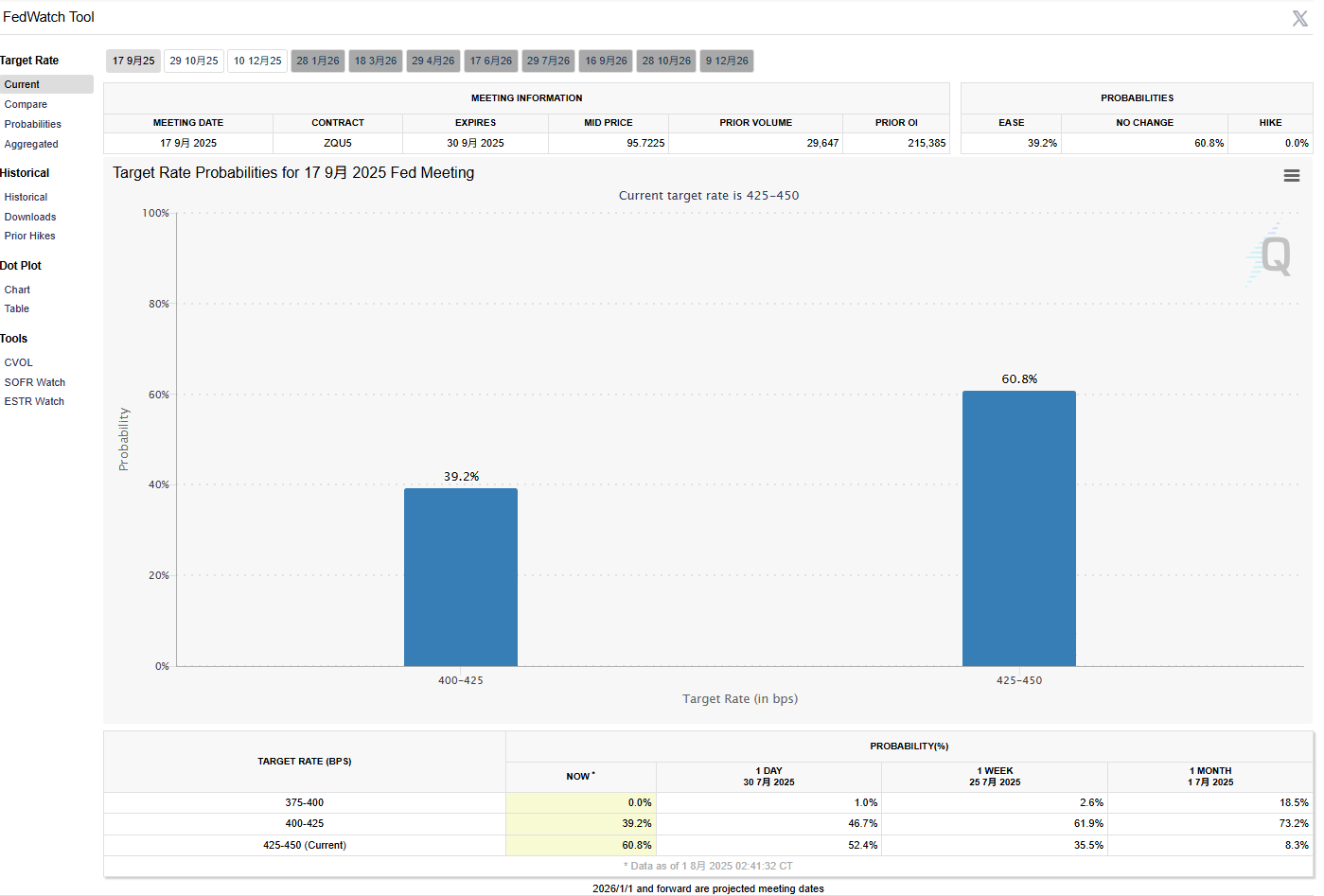Viewport: 1324px width, 896px height.
Task: Launch the CVOL tool
Action: coord(19,362)
